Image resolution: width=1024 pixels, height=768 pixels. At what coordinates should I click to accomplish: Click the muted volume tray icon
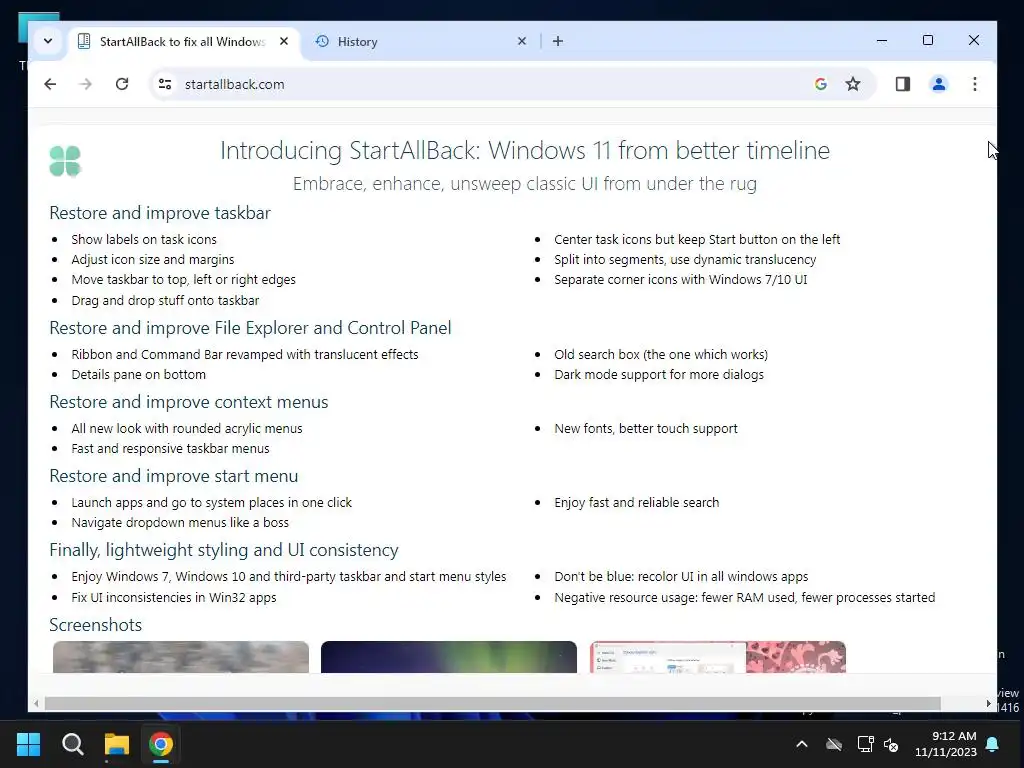[891, 744]
